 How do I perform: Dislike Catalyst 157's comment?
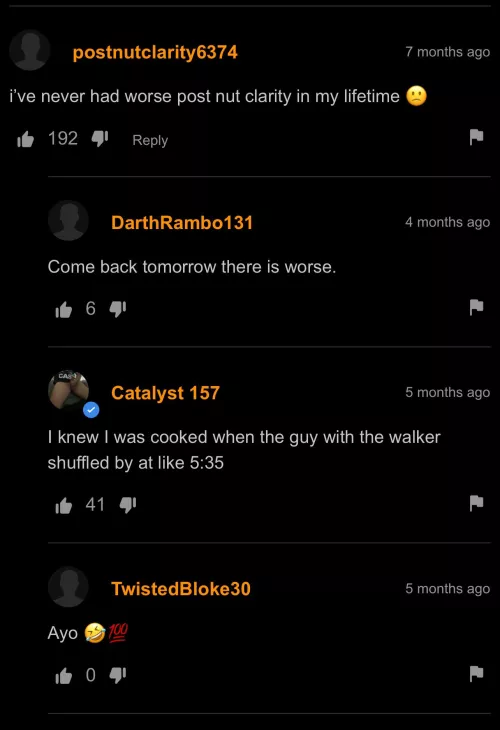click(128, 505)
